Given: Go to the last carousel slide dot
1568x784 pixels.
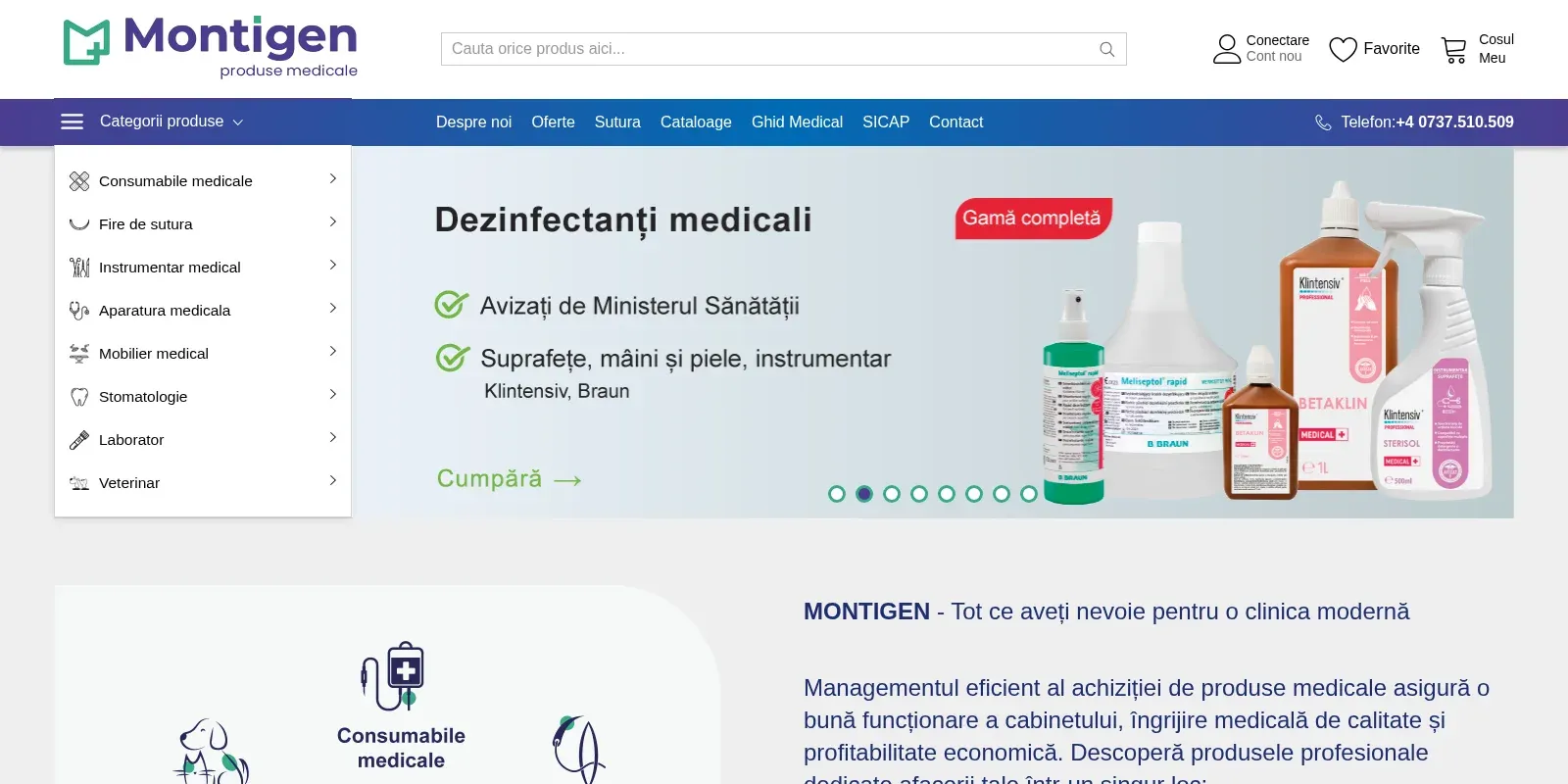Looking at the screenshot, I should click(1029, 494).
